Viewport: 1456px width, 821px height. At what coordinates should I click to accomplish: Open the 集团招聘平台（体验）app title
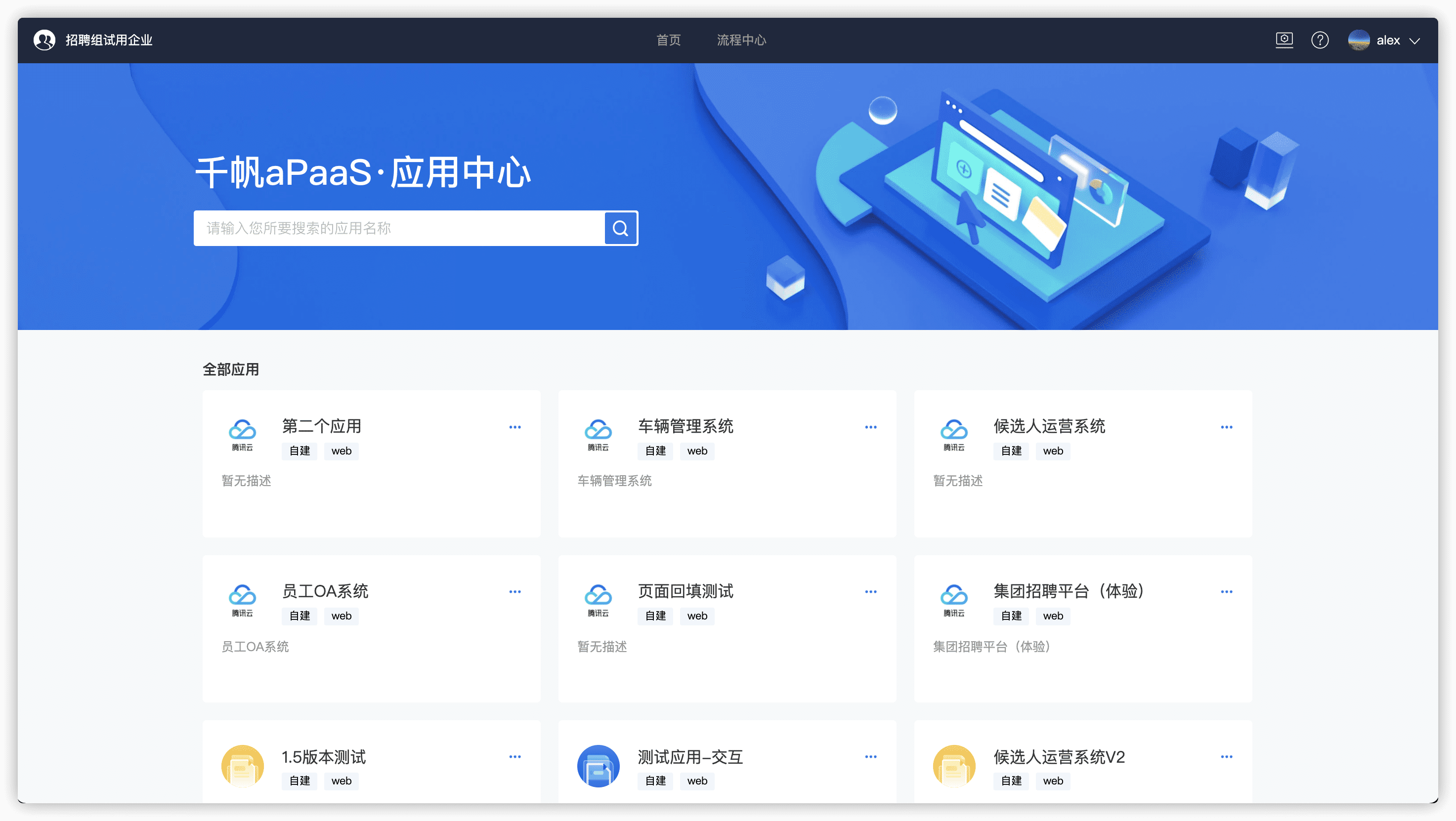tap(1069, 591)
